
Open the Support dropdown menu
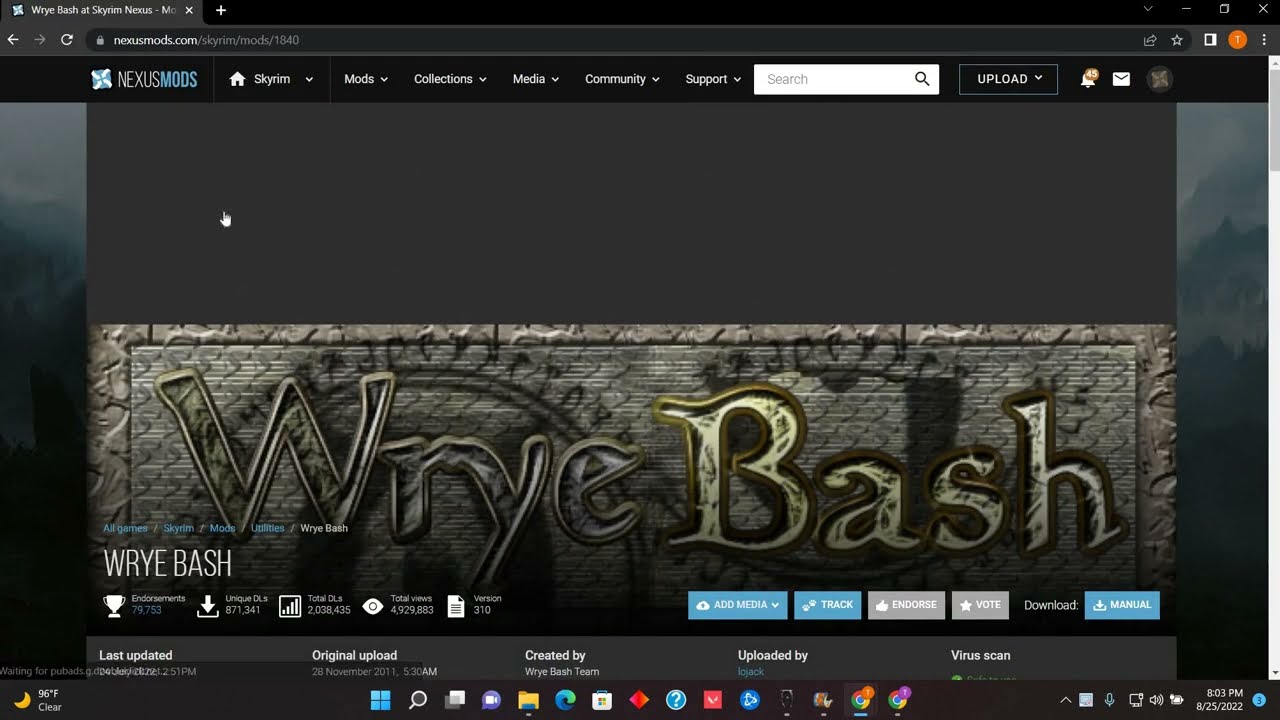713,79
